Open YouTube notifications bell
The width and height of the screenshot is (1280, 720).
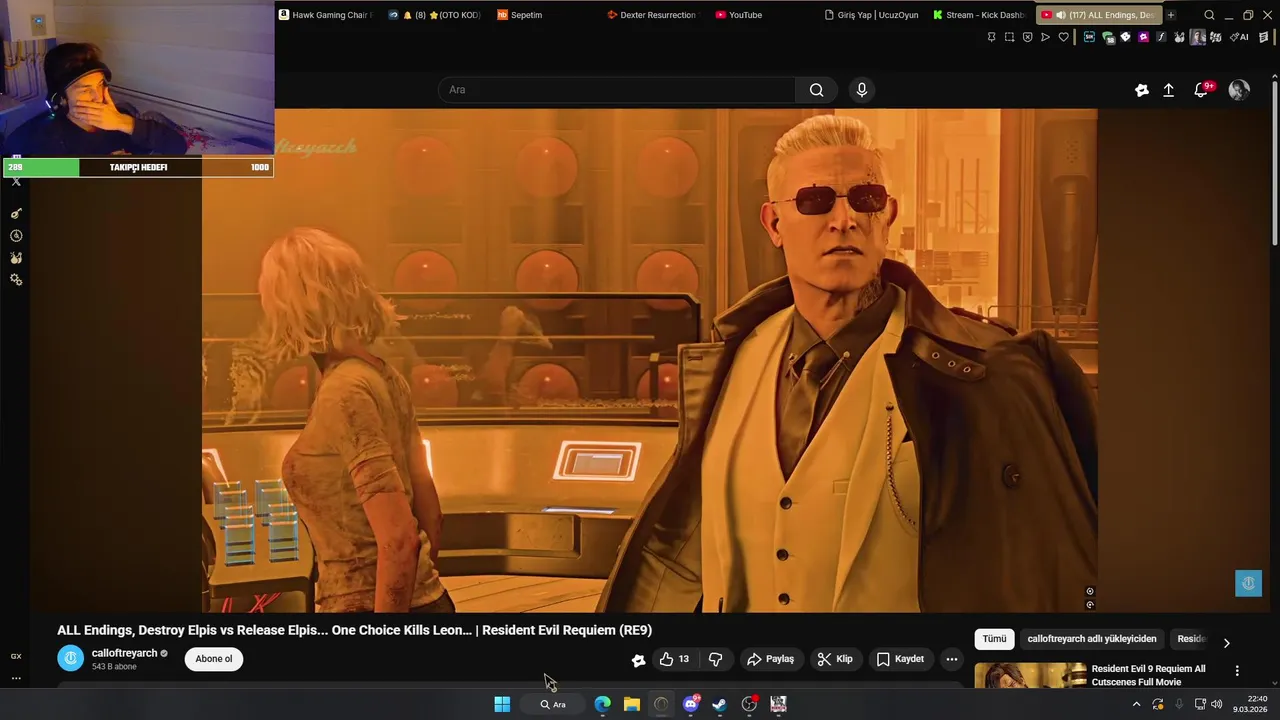click(1201, 90)
